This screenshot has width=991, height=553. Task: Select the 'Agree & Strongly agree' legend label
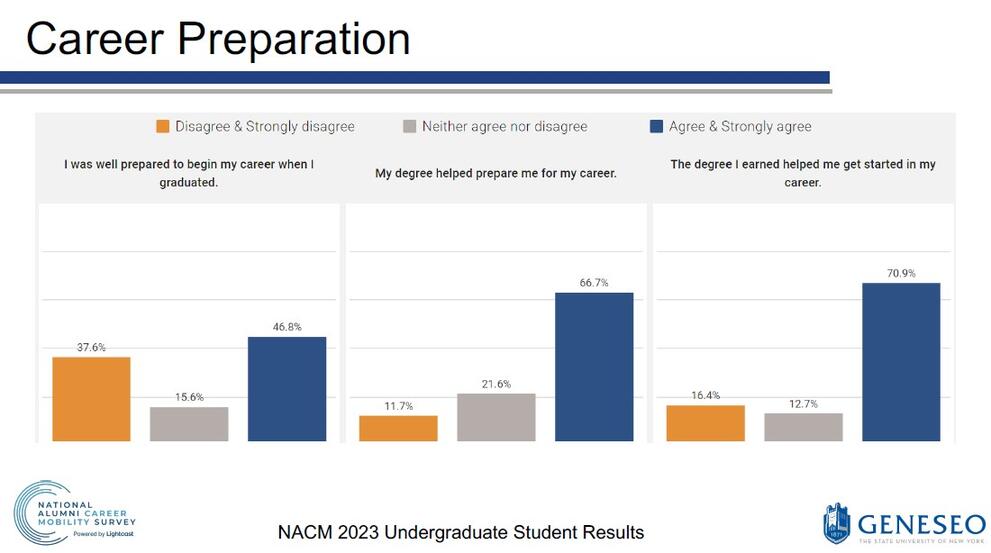(x=740, y=127)
